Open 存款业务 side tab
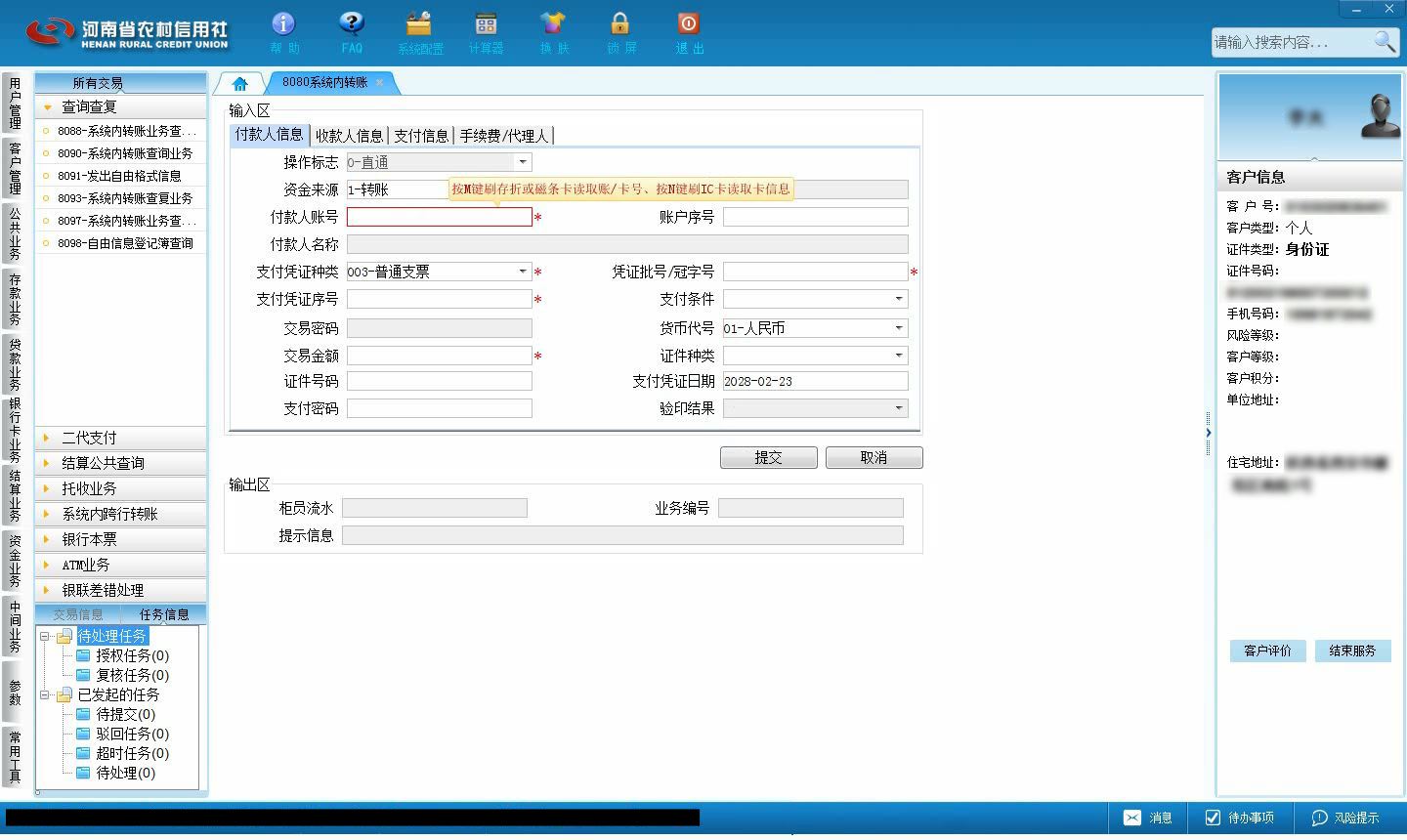1407x840 pixels. [x=14, y=299]
